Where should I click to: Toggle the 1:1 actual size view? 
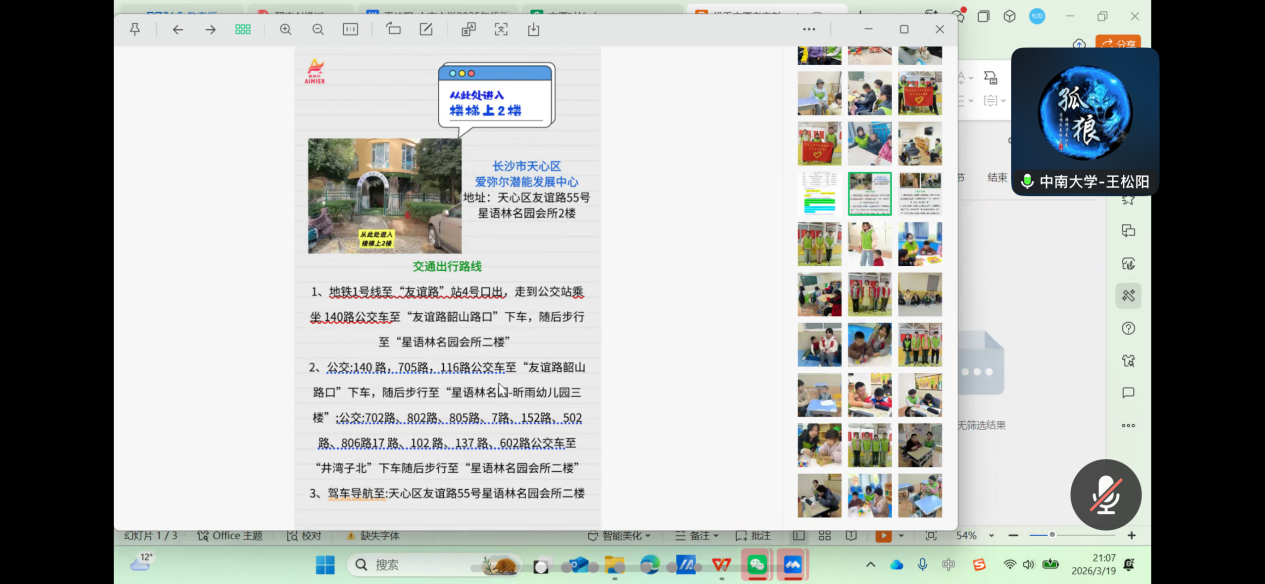pyautogui.click(x=350, y=30)
